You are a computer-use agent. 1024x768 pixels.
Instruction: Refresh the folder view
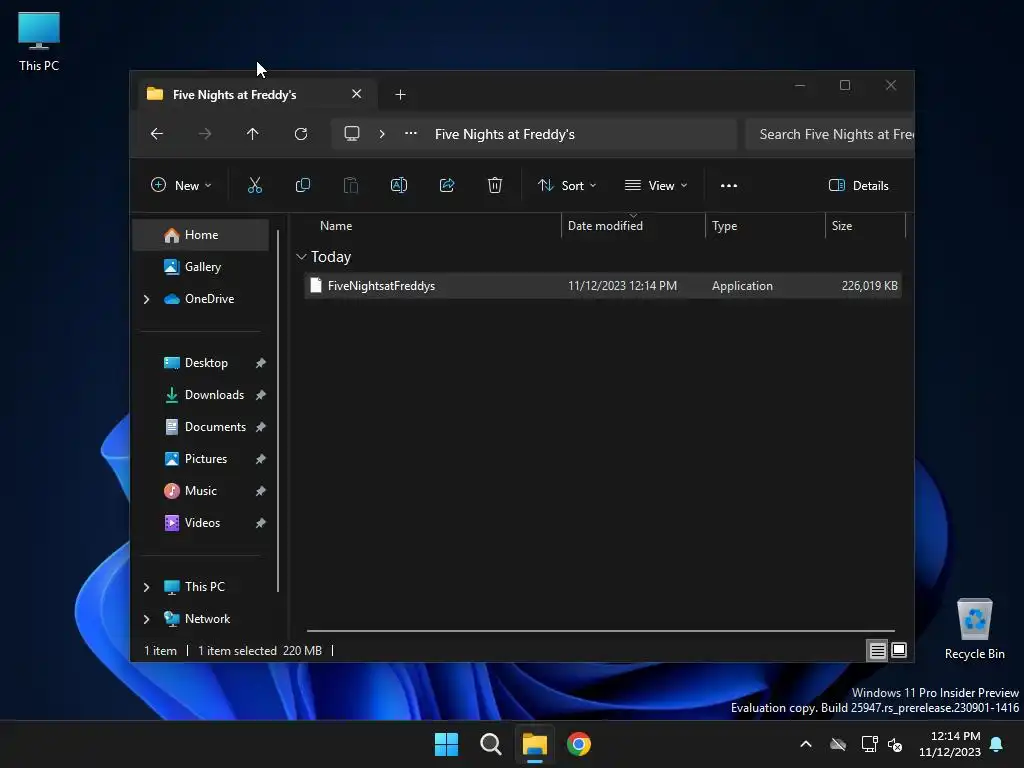[301, 134]
